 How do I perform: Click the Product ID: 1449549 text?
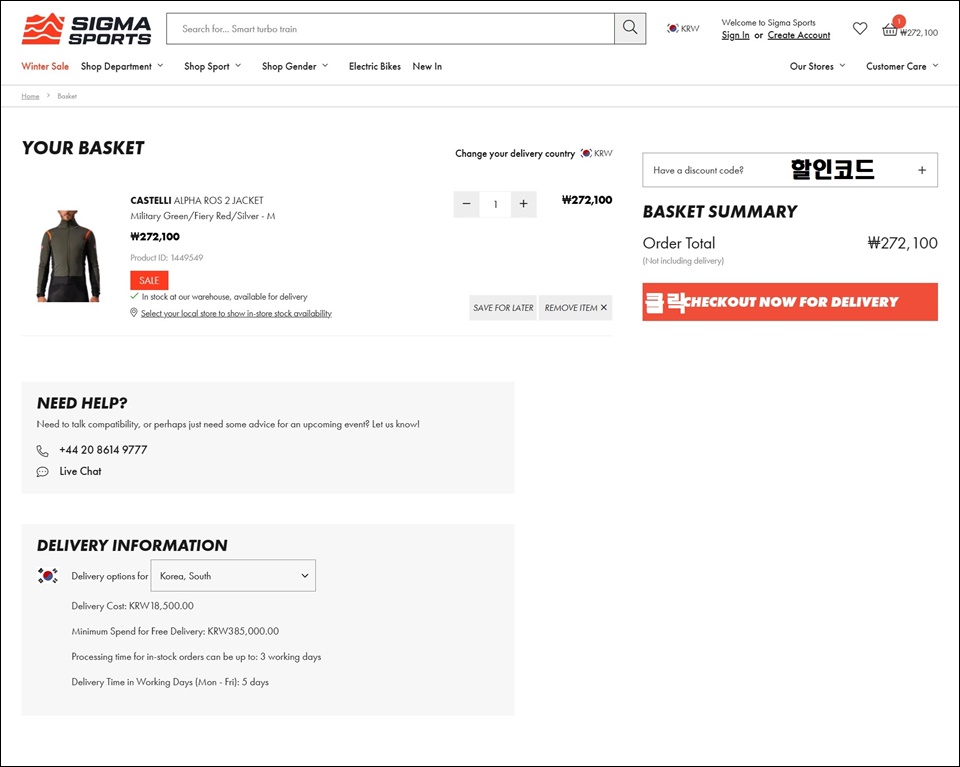click(x=167, y=258)
